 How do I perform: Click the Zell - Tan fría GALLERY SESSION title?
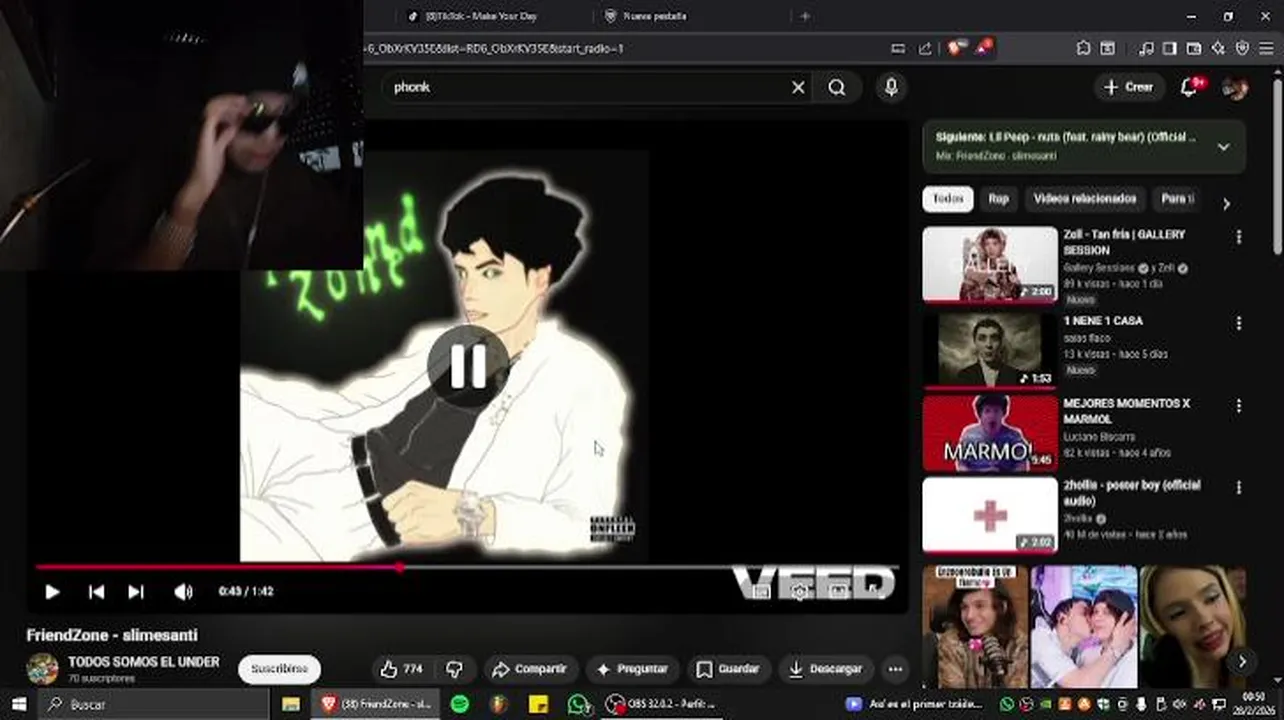pyautogui.click(x=1124, y=242)
